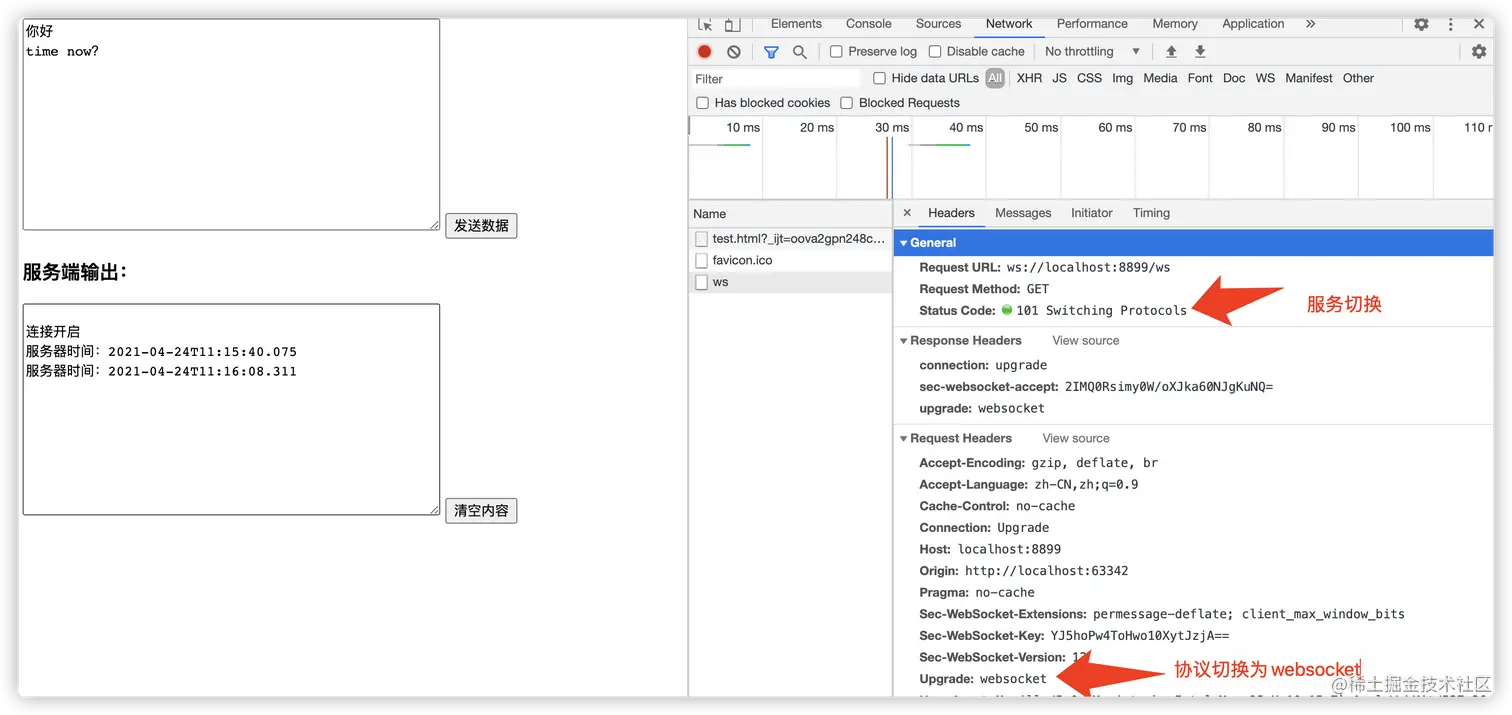Open network search magnifier icon
This screenshot has height=715, width=1512.
pos(800,52)
